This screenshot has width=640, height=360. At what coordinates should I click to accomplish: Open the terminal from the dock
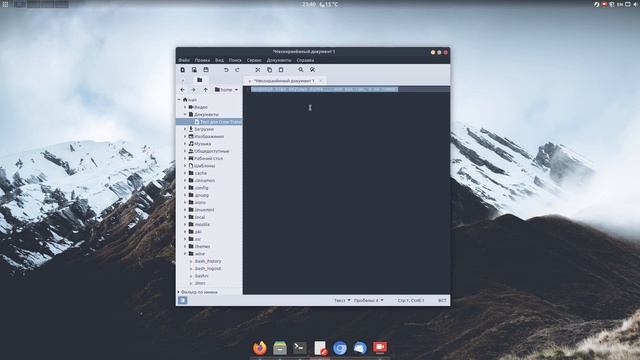[300, 348]
